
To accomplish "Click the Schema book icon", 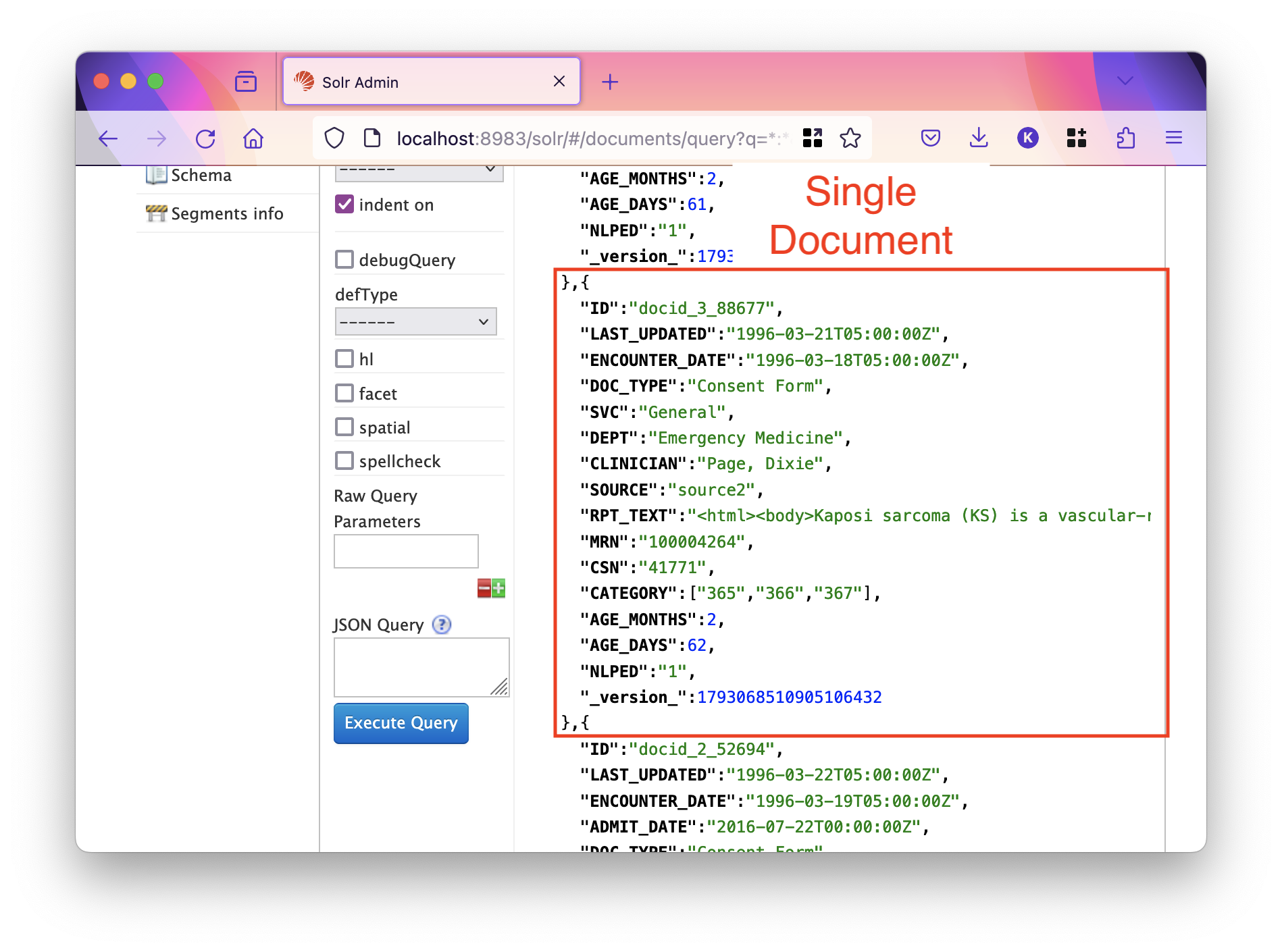I will click(x=156, y=175).
